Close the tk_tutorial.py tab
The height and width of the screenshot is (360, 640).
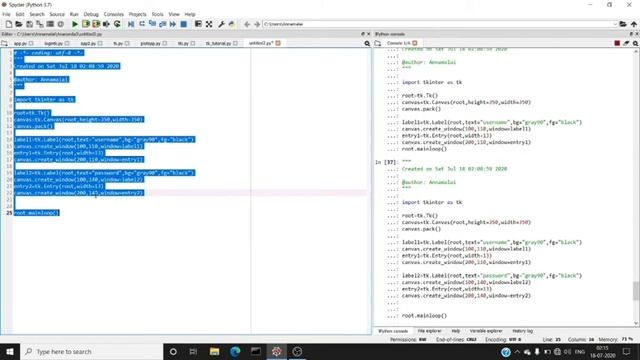(236, 43)
